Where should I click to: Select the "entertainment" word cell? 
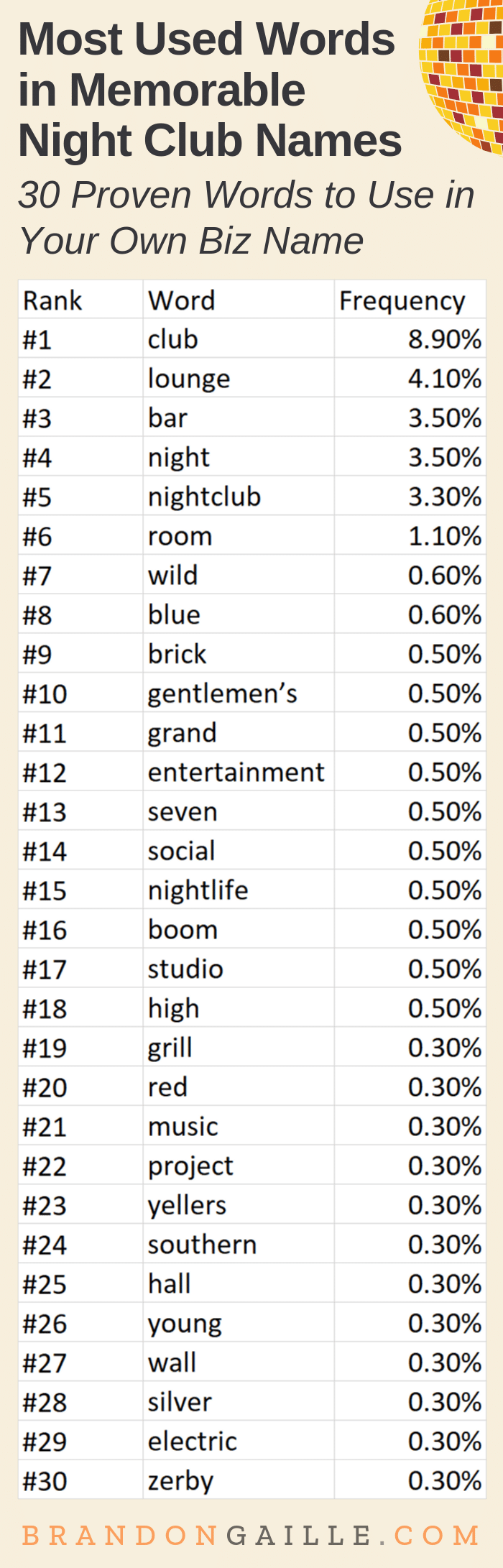236,773
